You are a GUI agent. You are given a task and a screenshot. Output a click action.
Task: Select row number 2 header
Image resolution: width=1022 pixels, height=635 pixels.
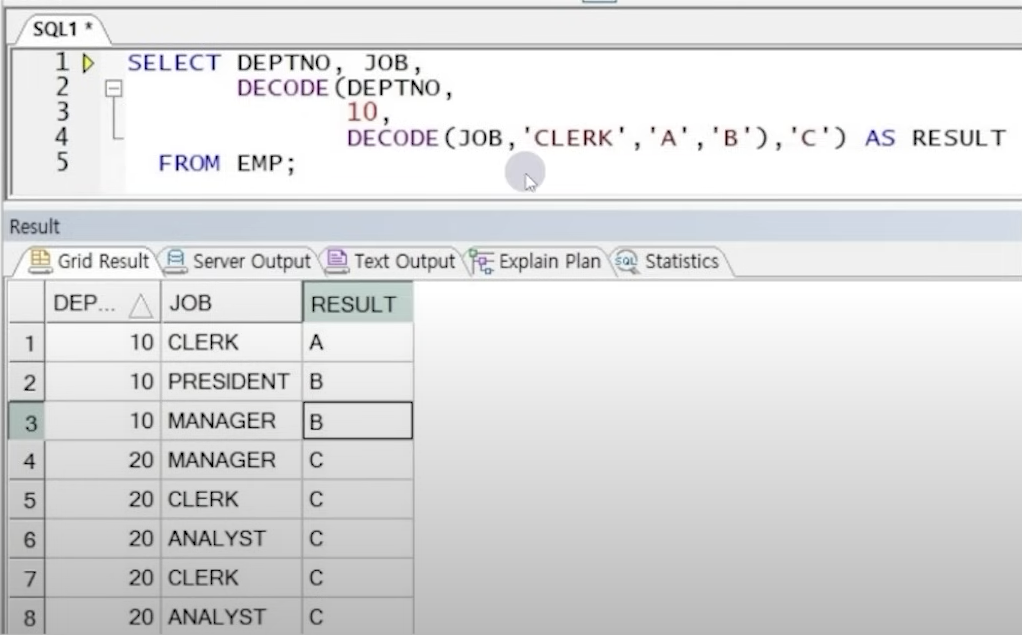pyautogui.click(x=27, y=382)
